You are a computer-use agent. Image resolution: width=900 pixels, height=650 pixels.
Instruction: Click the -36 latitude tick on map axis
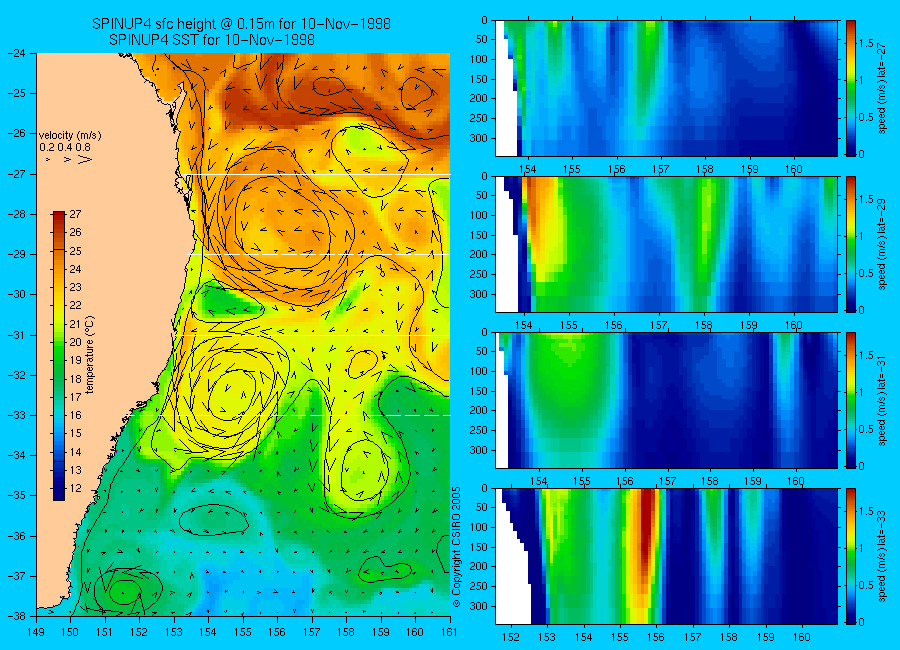click(16, 536)
